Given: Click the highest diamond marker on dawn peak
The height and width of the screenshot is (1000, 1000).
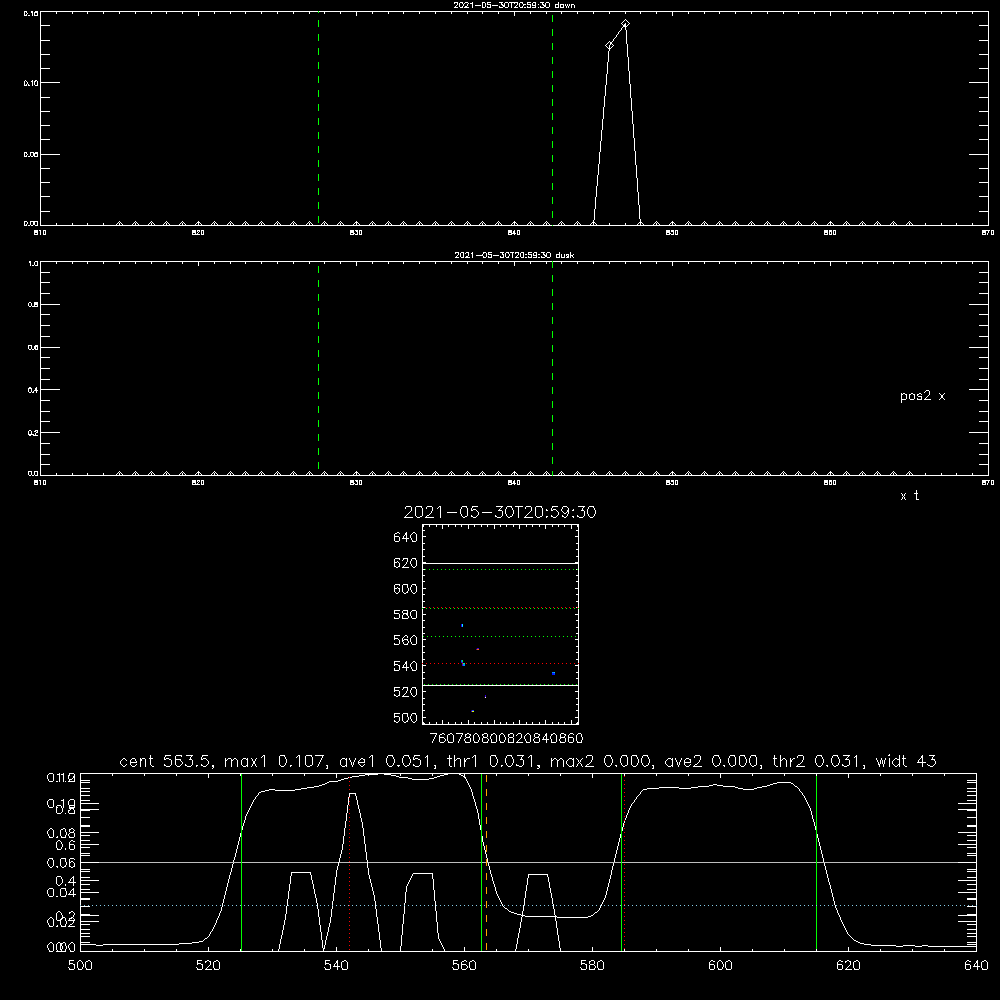Looking at the screenshot, I should pos(626,24).
